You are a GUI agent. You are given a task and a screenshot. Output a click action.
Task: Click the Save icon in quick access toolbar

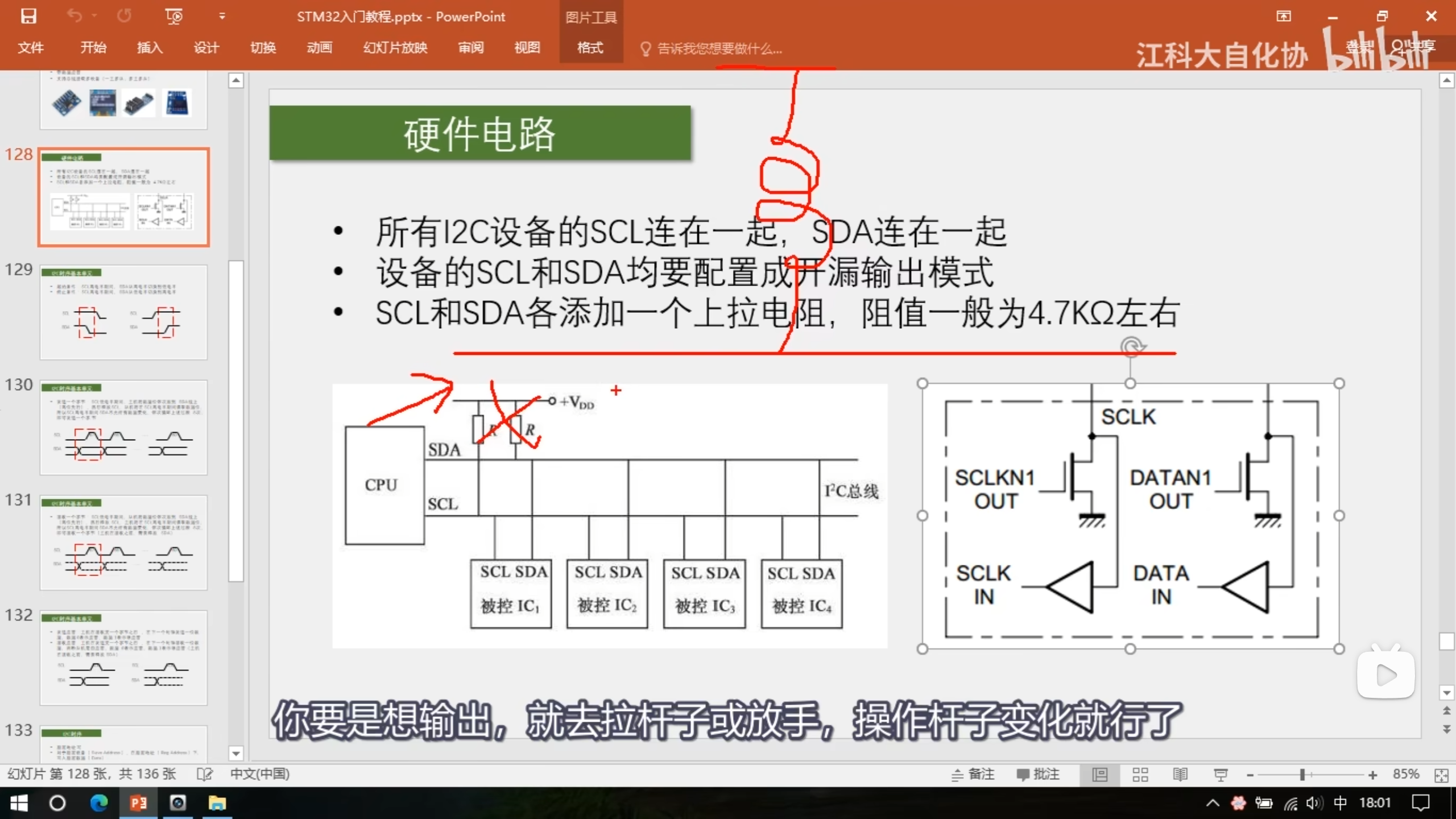28,16
